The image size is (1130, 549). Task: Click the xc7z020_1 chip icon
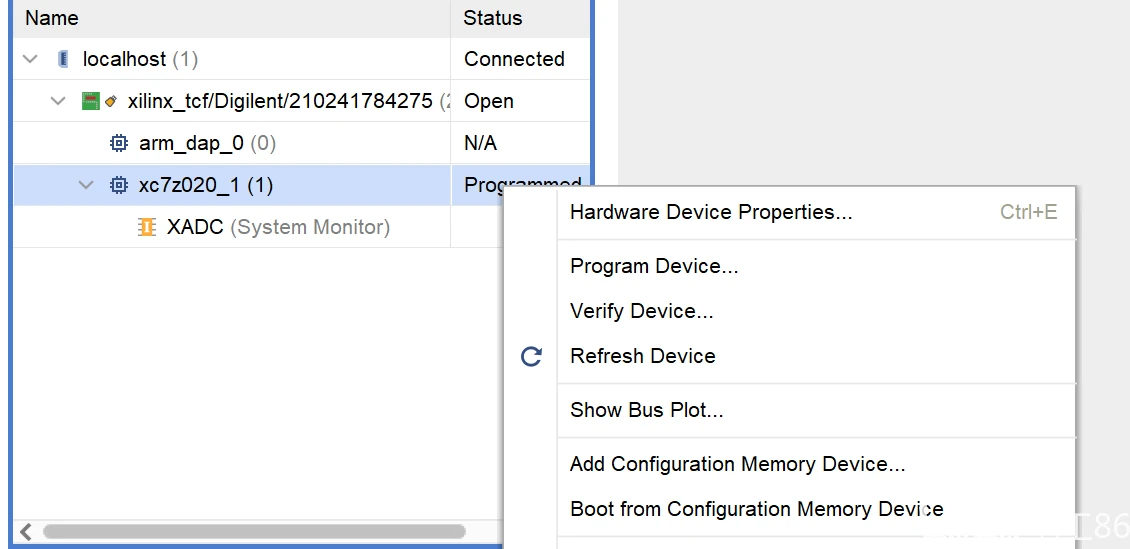point(119,185)
